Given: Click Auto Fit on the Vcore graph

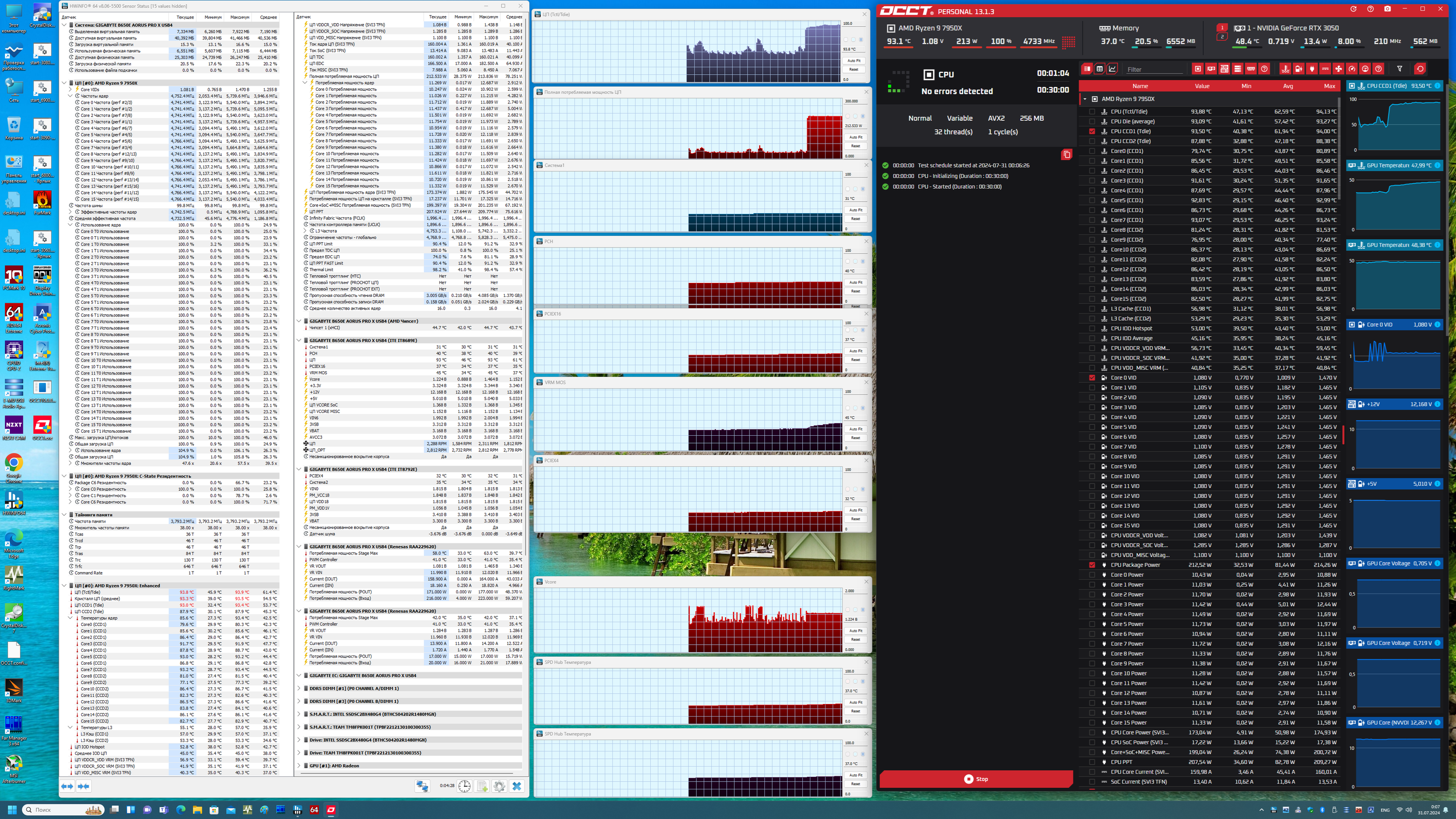Looking at the screenshot, I should point(856,631).
